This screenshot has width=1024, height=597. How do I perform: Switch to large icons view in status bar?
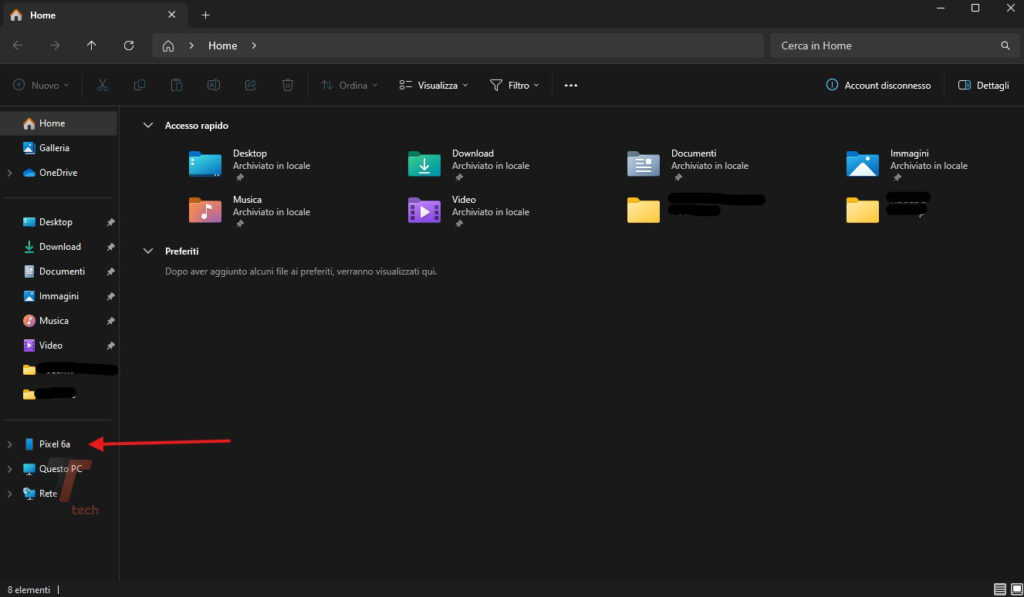pyautogui.click(x=1016, y=589)
